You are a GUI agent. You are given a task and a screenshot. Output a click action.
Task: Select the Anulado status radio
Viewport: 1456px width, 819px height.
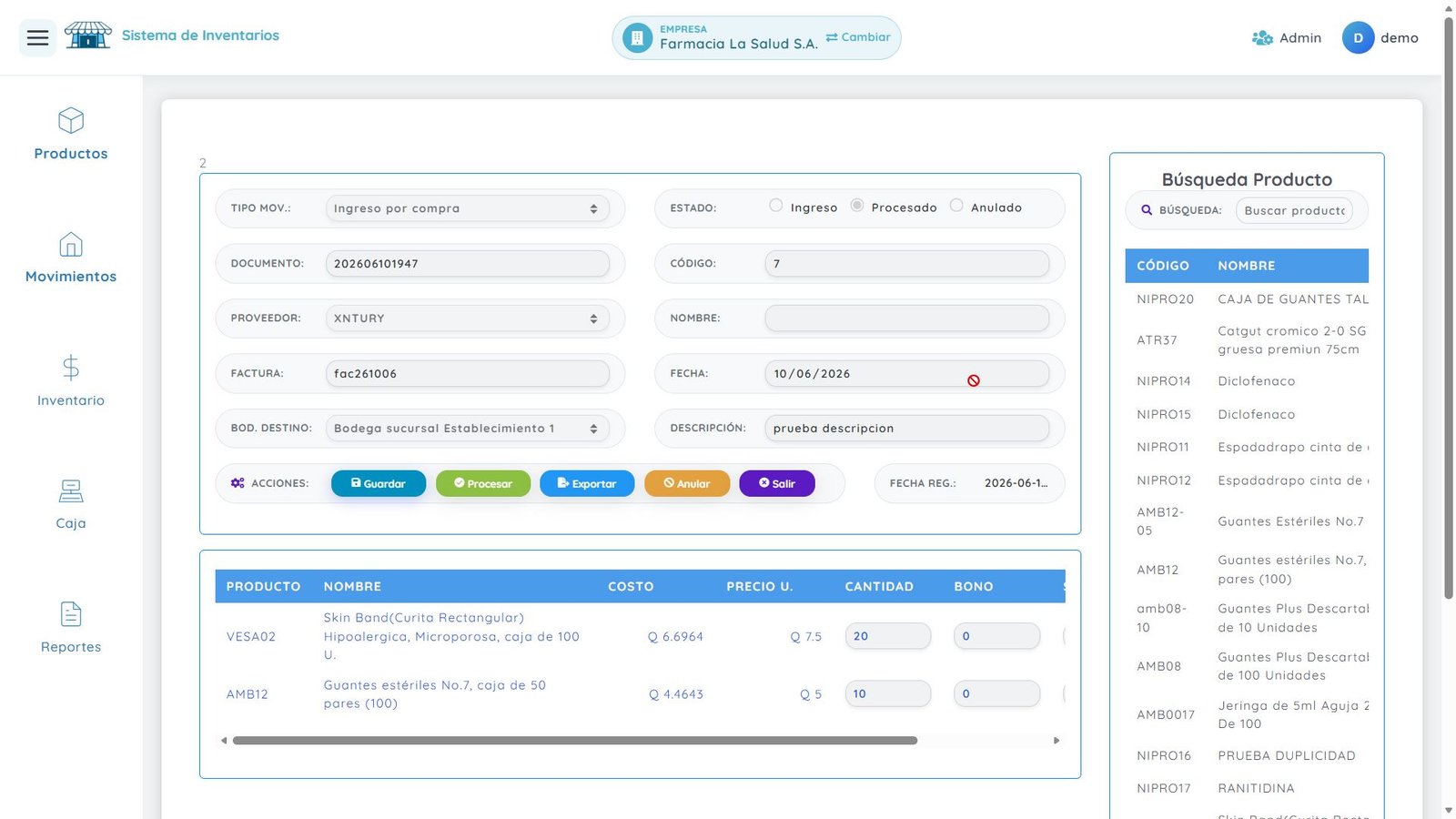tap(956, 206)
